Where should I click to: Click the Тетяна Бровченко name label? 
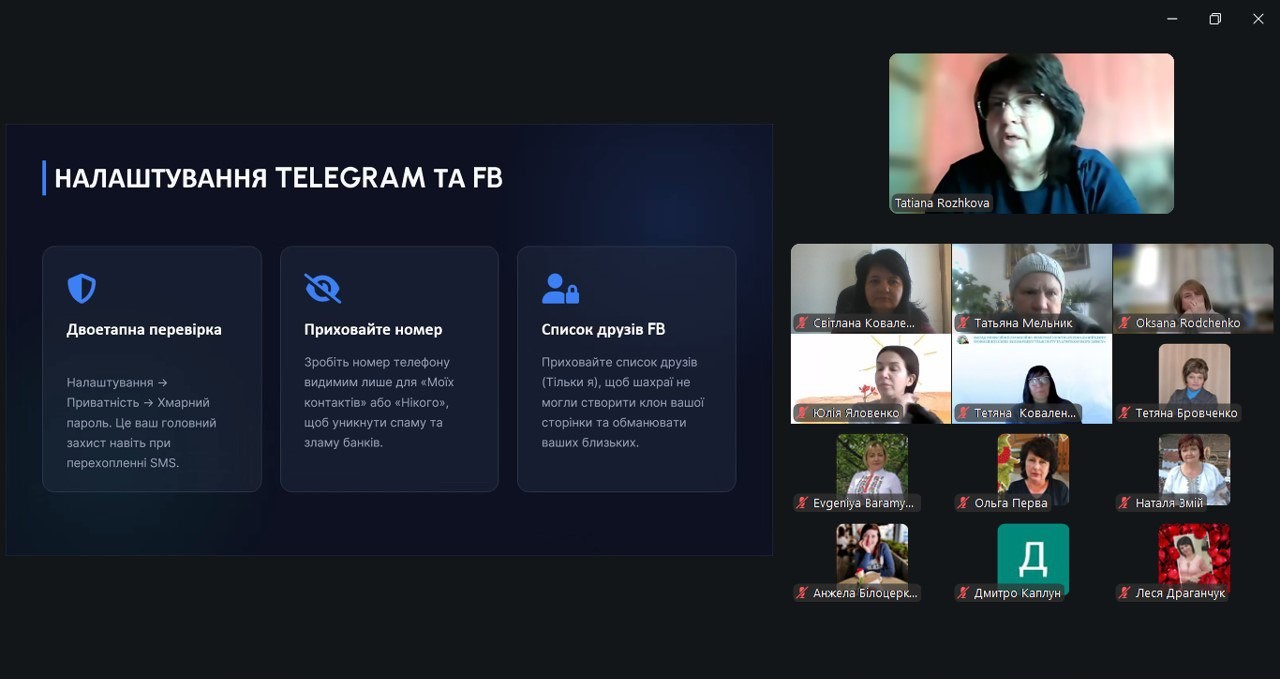point(1186,413)
